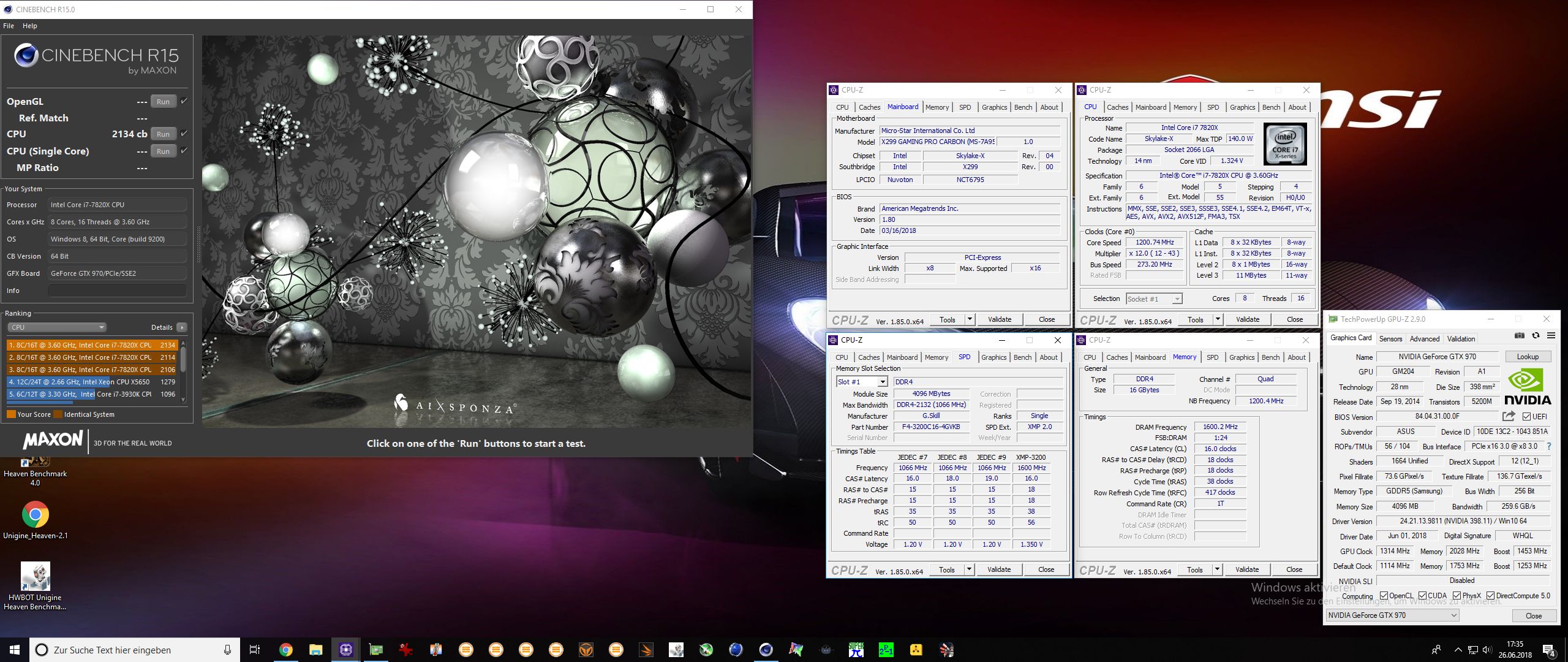Screen dimensions: 1568x662
Task: Open the Unigine_Heaven-2.1 Chrome desktop shortcut
Action: (x=35, y=520)
